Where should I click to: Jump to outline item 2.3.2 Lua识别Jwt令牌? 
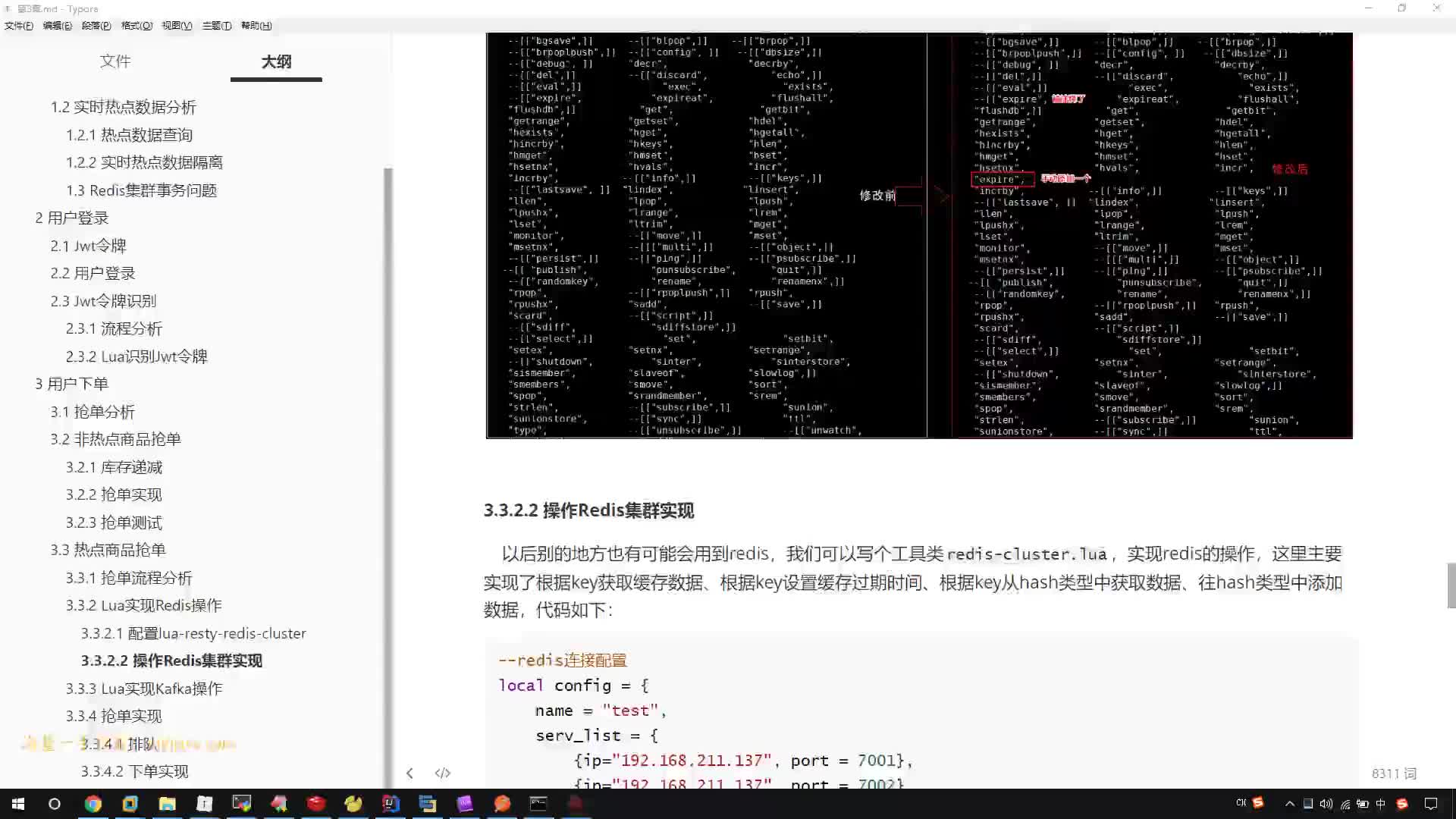(136, 356)
